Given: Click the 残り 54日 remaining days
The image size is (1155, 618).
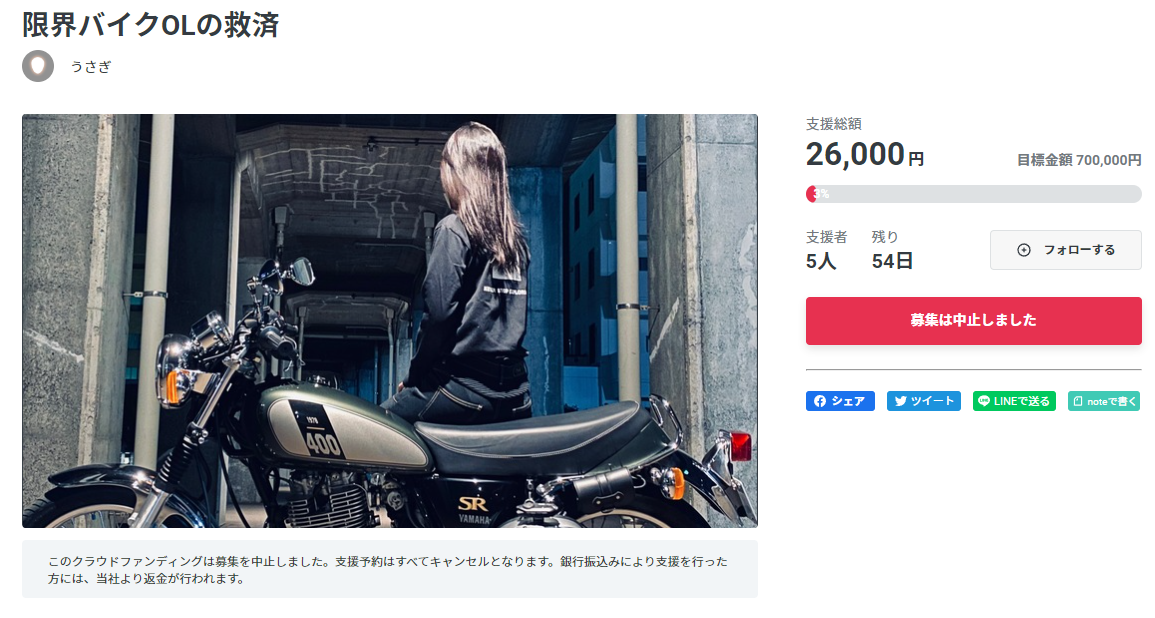Looking at the screenshot, I should click(892, 250).
